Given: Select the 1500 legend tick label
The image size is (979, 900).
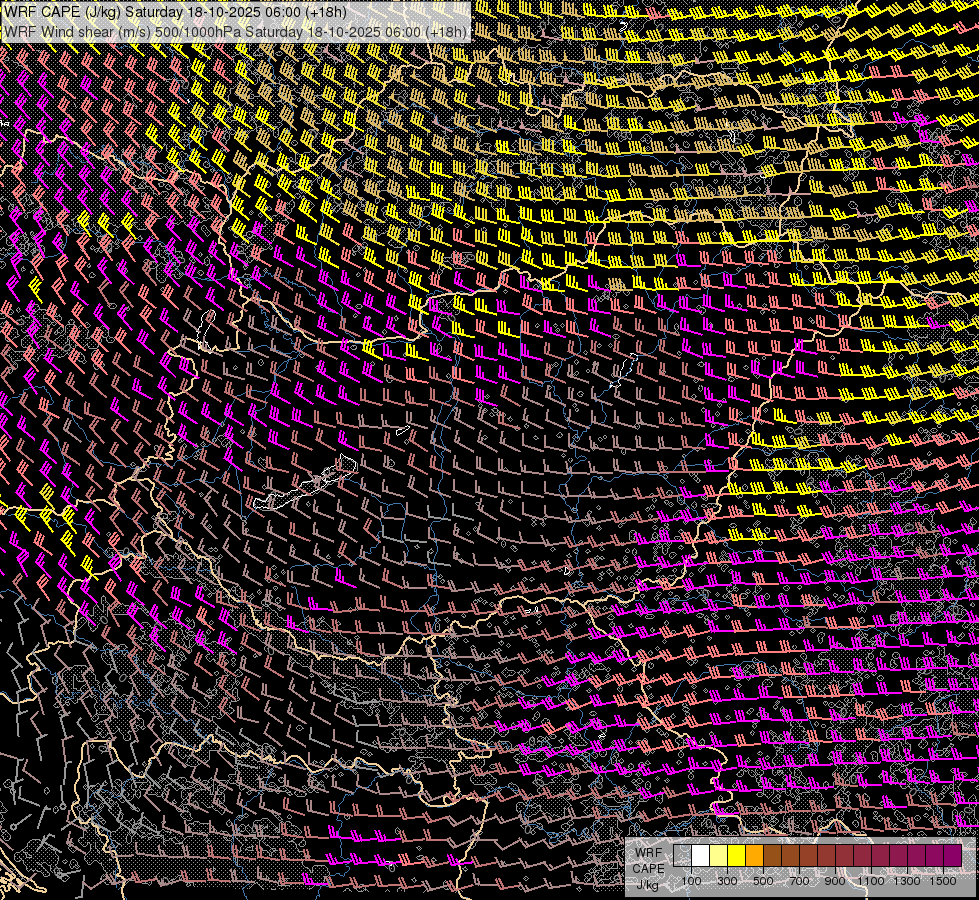Looking at the screenshot, I should point(943,881).
